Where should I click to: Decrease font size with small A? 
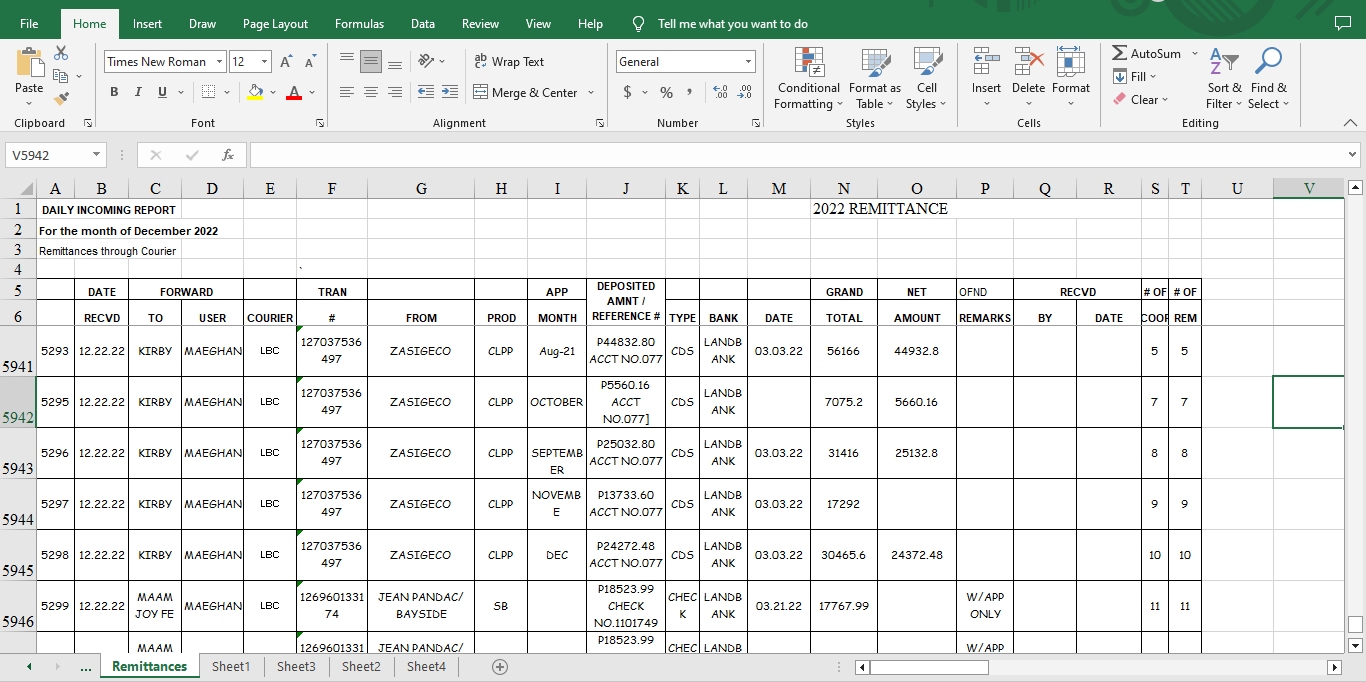point(310,62)
